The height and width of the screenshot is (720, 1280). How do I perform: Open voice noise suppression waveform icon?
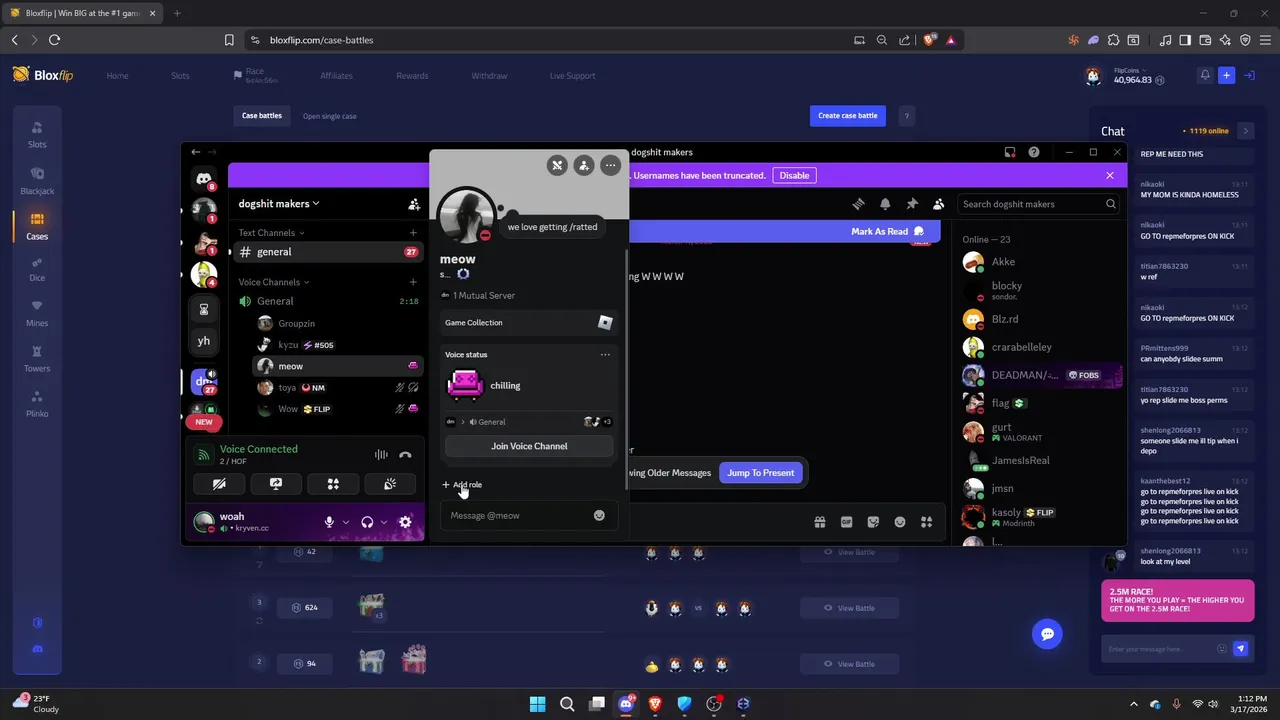[381, 455]
